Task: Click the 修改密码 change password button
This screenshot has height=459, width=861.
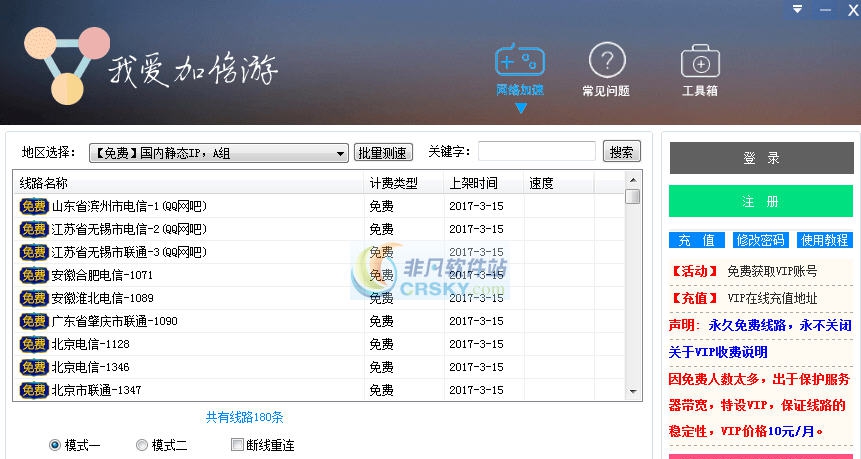Action: (761, 240)
